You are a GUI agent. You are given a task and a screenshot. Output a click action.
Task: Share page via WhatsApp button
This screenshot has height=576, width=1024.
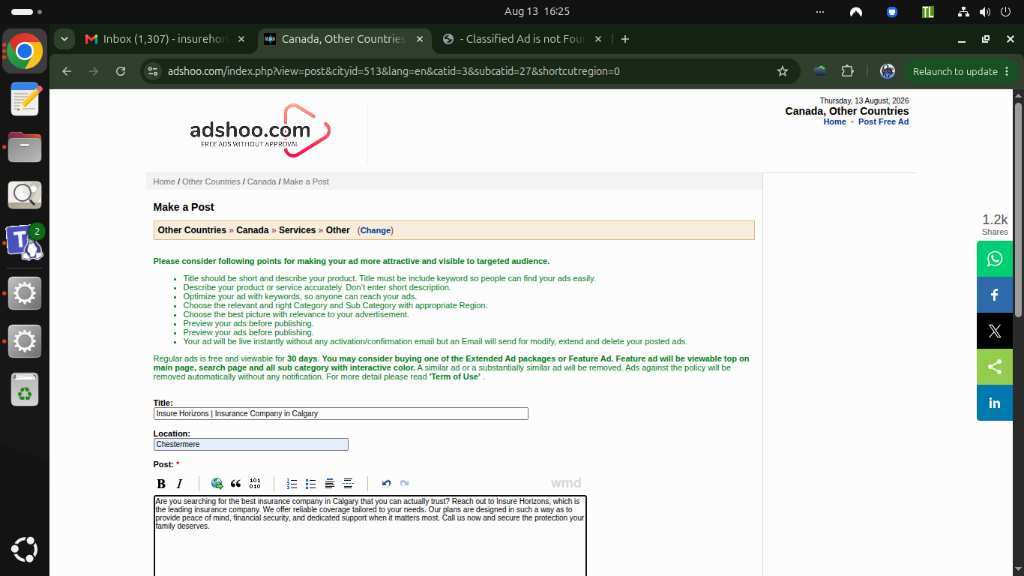coord(995,259)
